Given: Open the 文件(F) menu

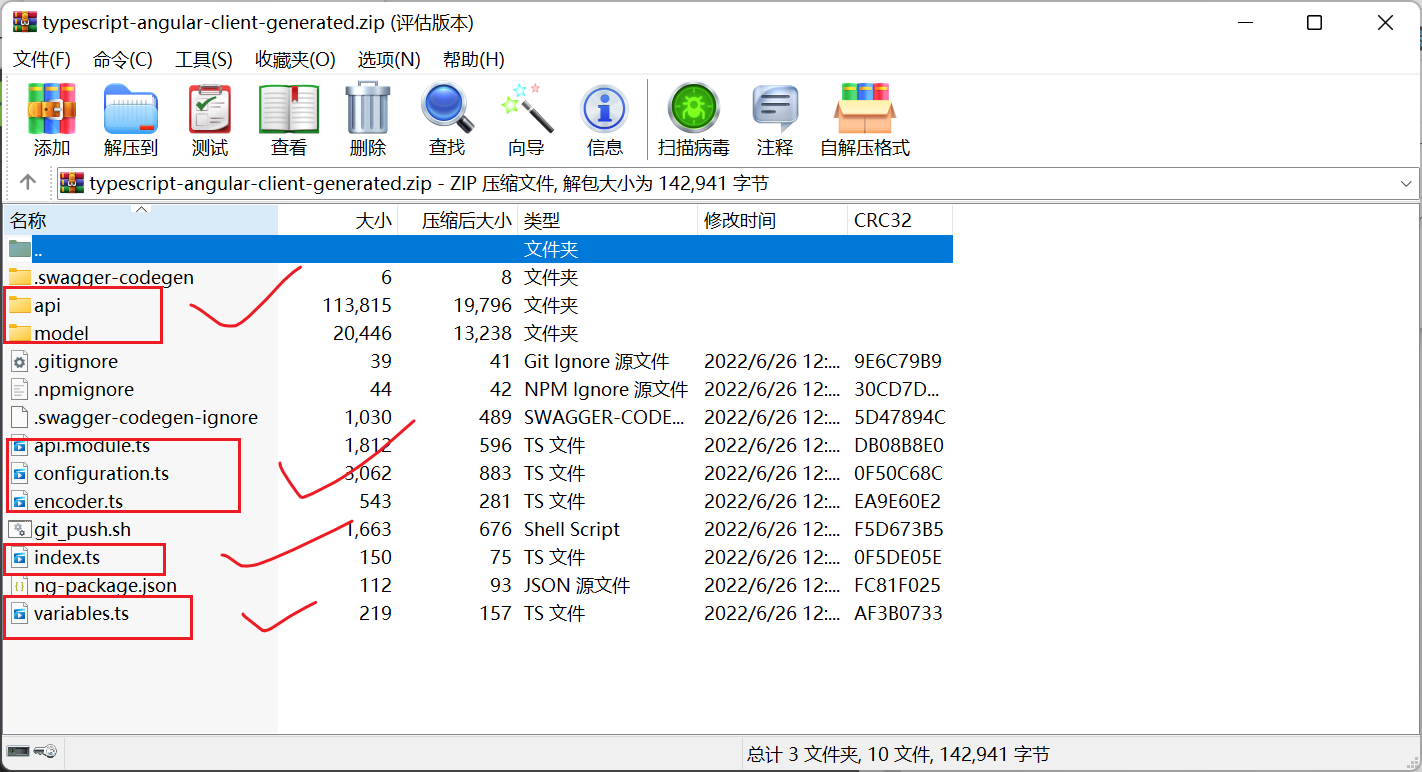Looking at the screenshot, I should (x=42, y=60).
